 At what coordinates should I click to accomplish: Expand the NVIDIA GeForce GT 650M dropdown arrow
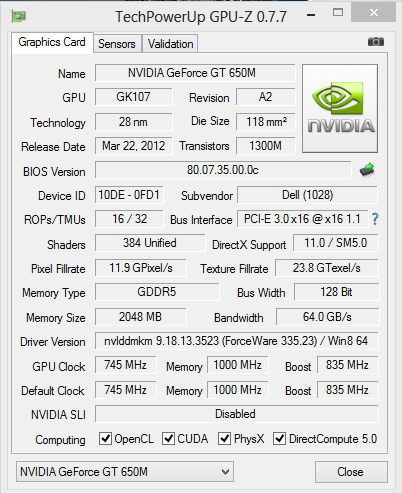coord(226,472)
